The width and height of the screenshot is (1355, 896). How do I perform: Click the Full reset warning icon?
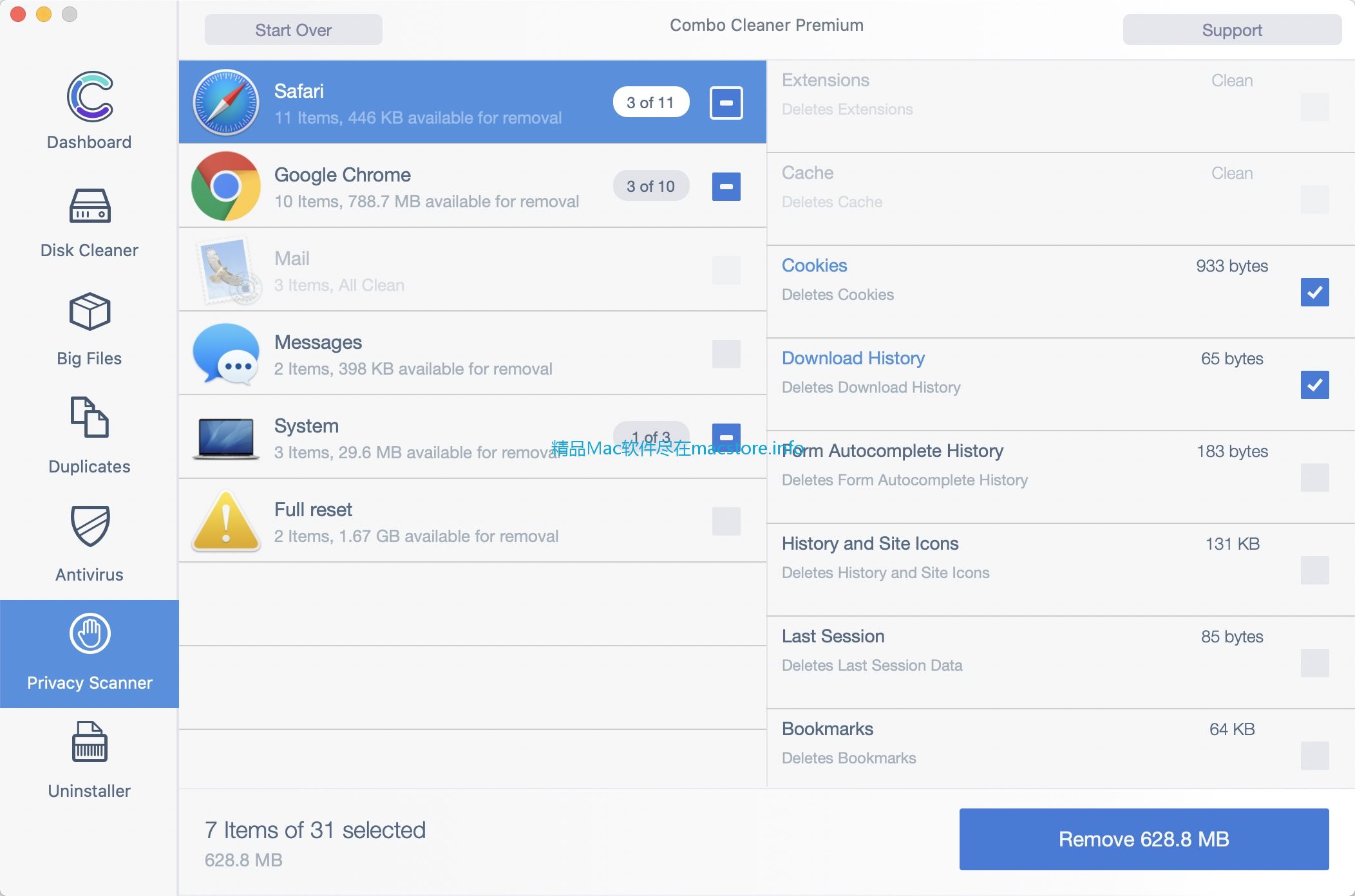click(226, 521)
